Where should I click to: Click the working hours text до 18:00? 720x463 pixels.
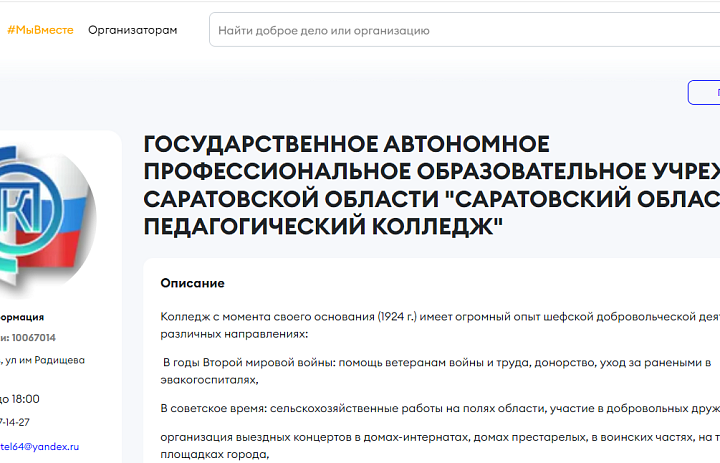click(20, 399)
